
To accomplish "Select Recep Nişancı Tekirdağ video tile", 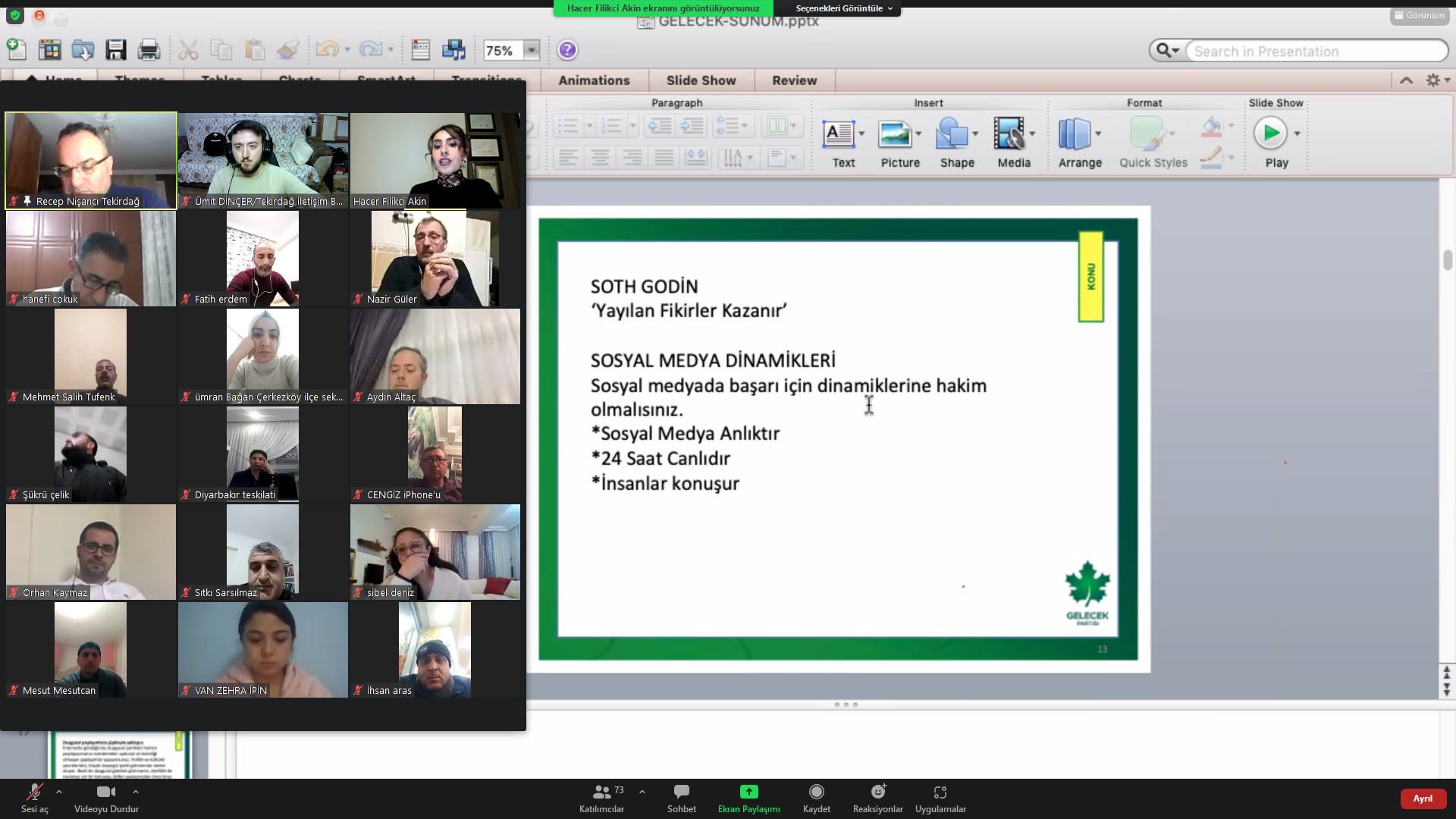I will coord(91,160).
